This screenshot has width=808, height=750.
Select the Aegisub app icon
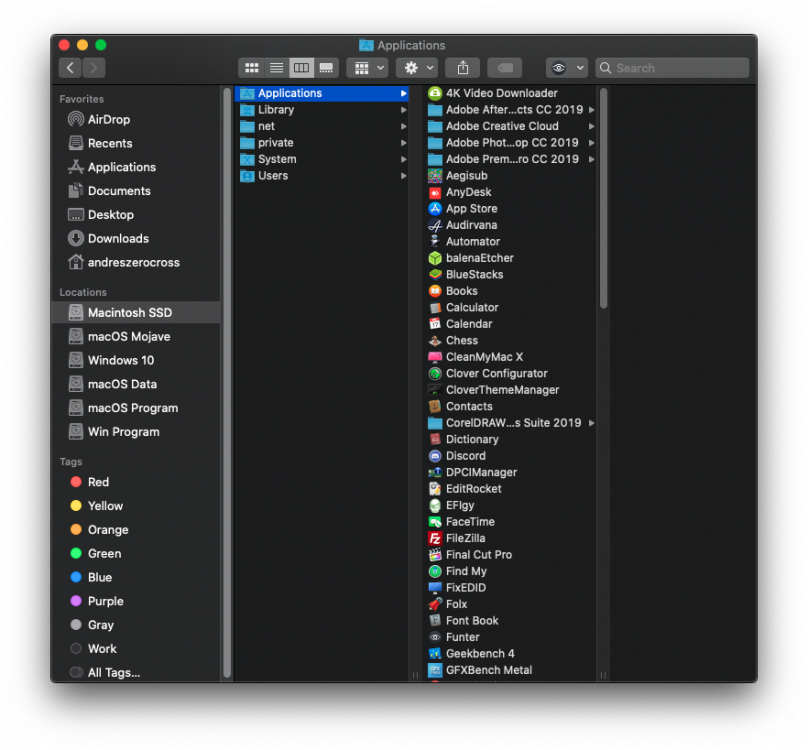coord(435,176)
